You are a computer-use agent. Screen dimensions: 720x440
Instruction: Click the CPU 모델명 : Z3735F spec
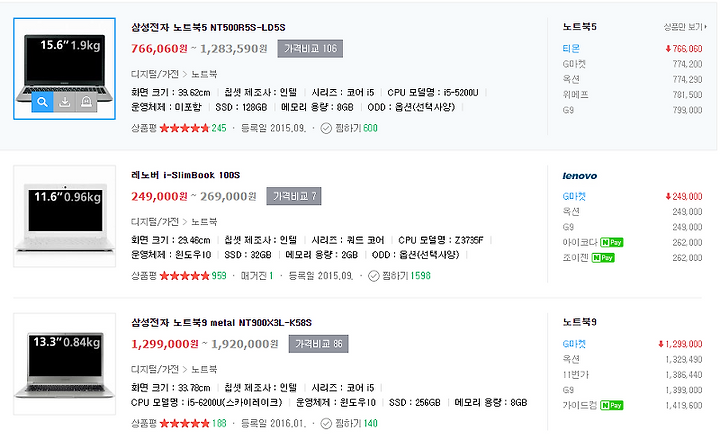pyautogui.click(x=440, y=240)
